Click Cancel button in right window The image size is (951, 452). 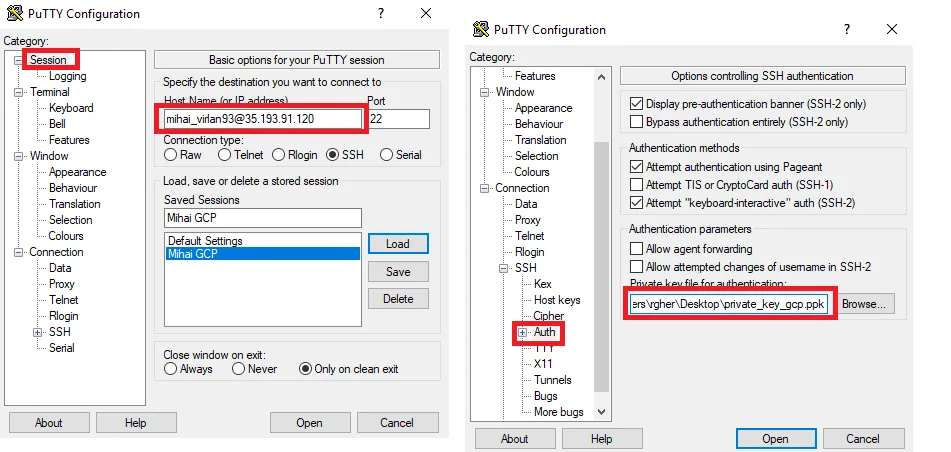click(862, 439)
